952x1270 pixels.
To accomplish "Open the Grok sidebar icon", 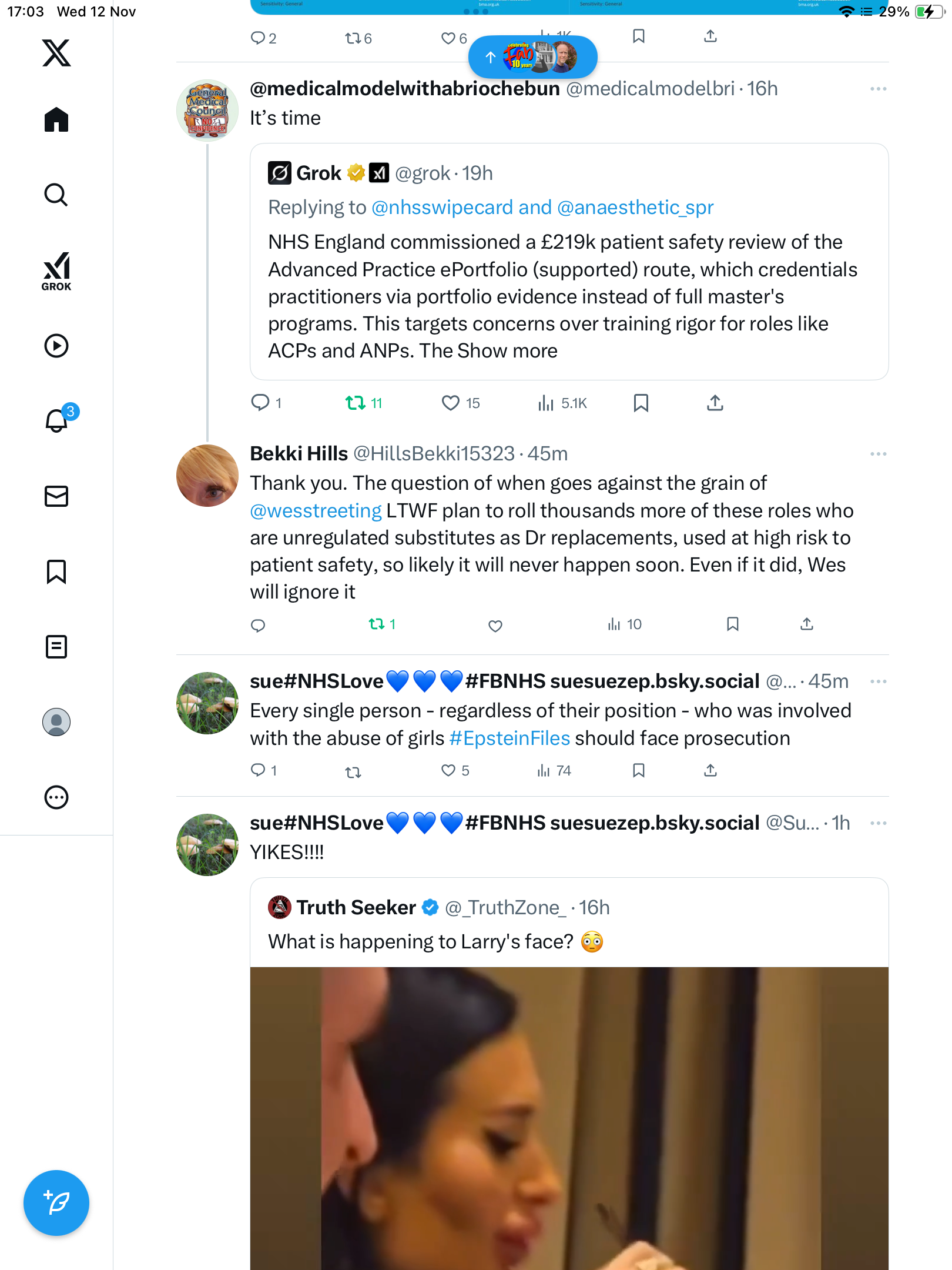I will [56, 271].
